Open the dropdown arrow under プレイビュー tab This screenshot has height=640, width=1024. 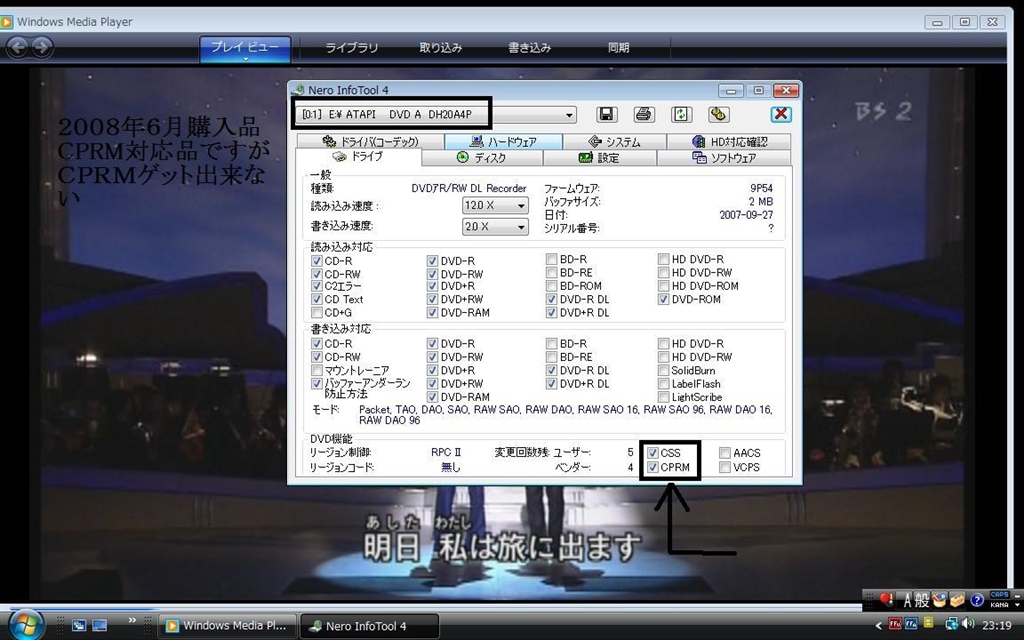[x=246, y=59]
